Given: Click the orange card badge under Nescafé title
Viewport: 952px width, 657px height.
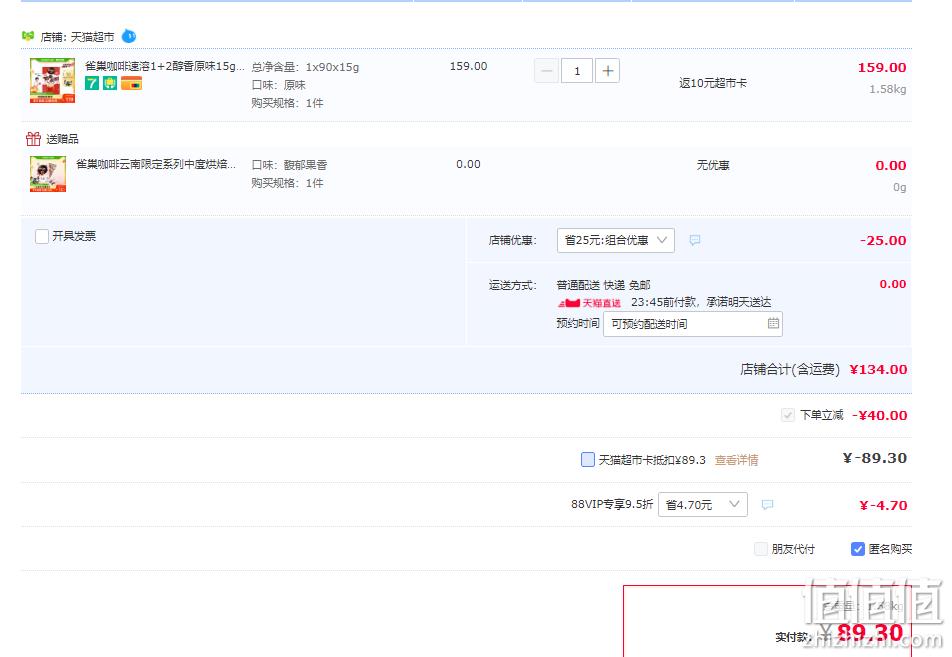Looking at the screenshot, I should click(x=131, y=83).
